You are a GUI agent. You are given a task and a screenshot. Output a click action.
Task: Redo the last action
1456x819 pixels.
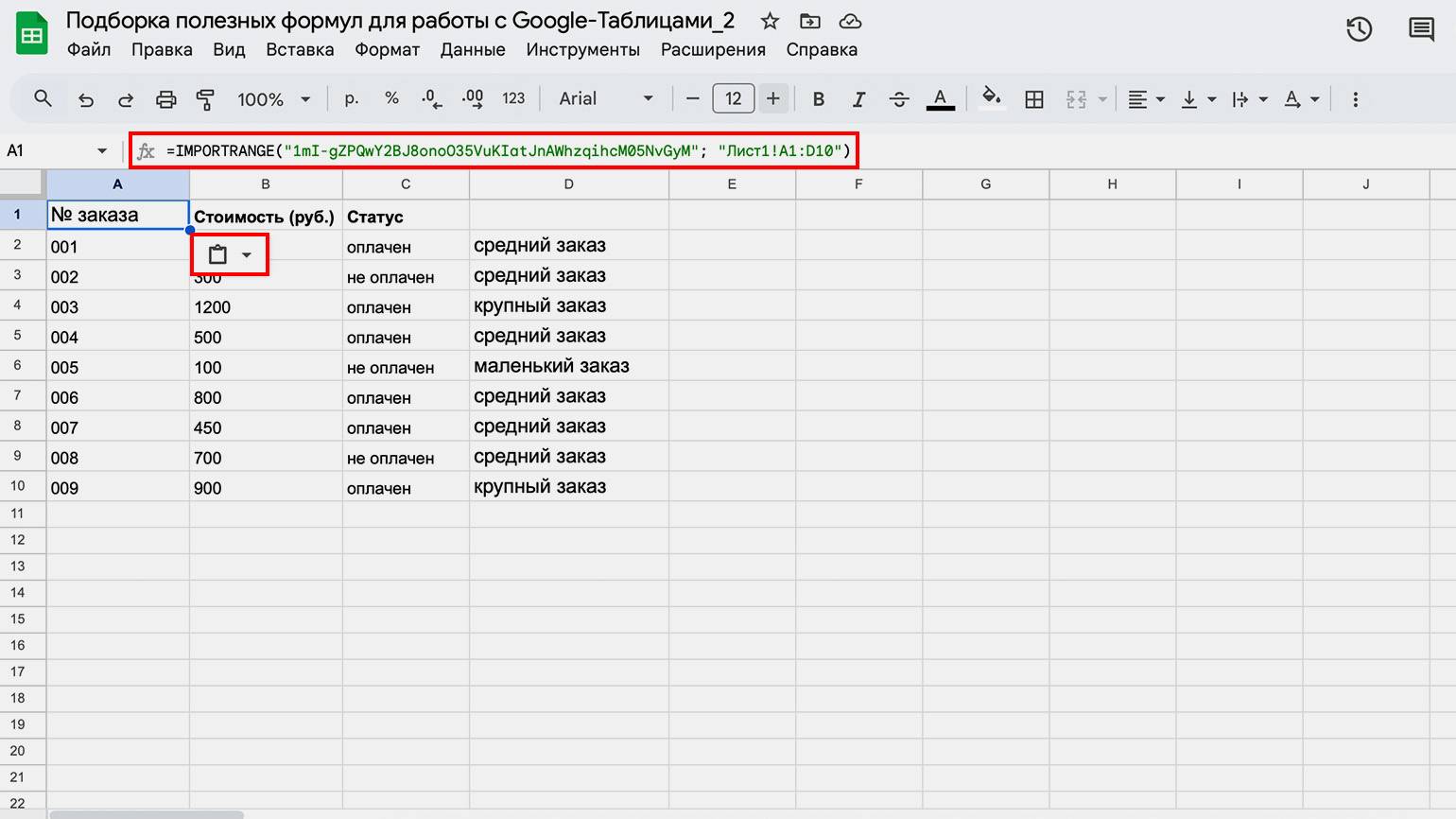[x=125, y=99]
